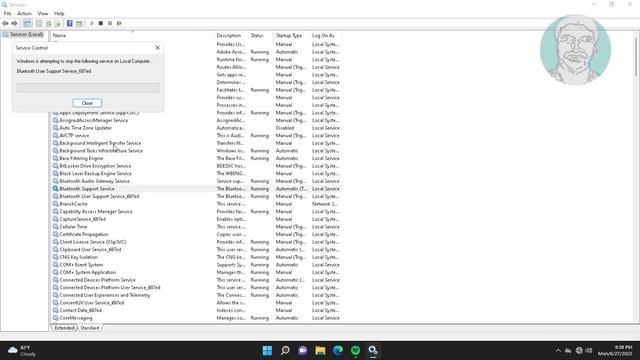Click the volume icon in system tray
Screen dimensions: 640x360
[589, 351]
